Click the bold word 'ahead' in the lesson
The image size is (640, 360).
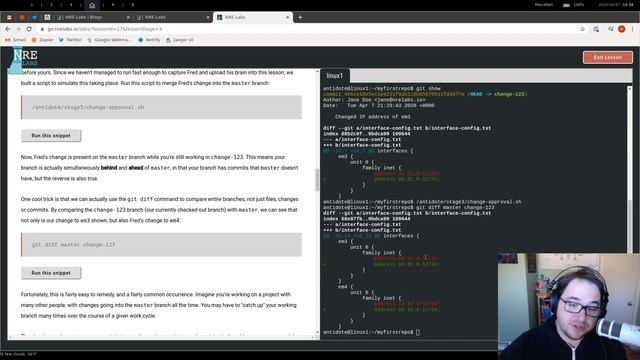point(136,168)
